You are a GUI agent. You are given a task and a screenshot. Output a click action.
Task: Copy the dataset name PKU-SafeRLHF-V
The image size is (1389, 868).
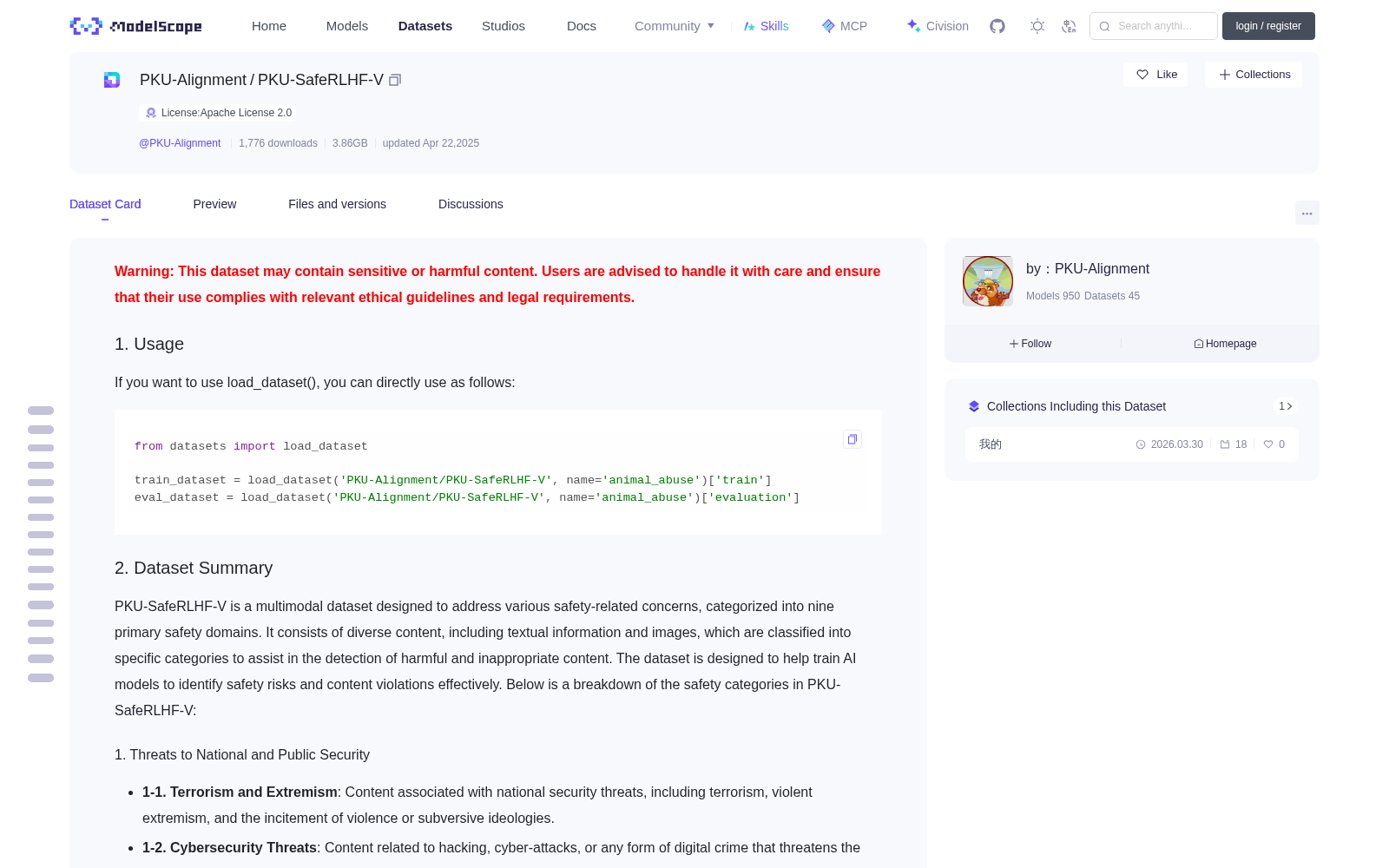(x=395, y=80)
